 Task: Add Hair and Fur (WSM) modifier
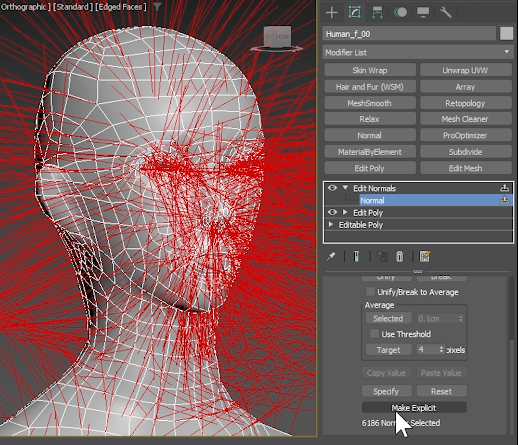pyautogui.click(x=370, y=87)
